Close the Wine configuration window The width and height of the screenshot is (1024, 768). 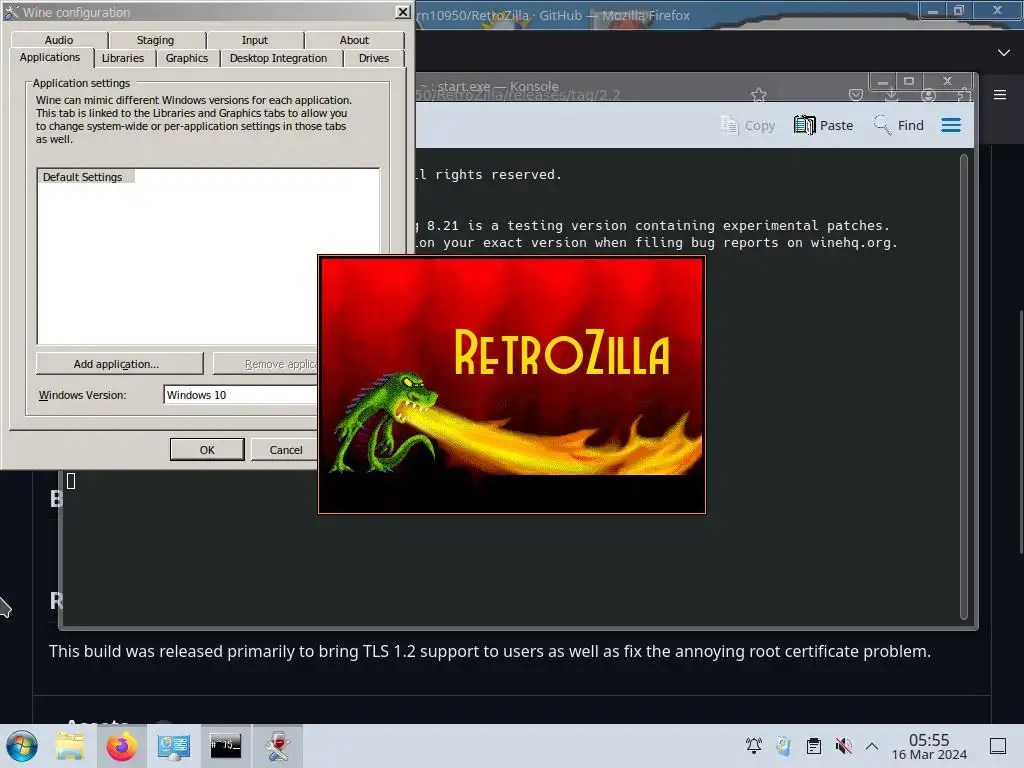(402, 12)
